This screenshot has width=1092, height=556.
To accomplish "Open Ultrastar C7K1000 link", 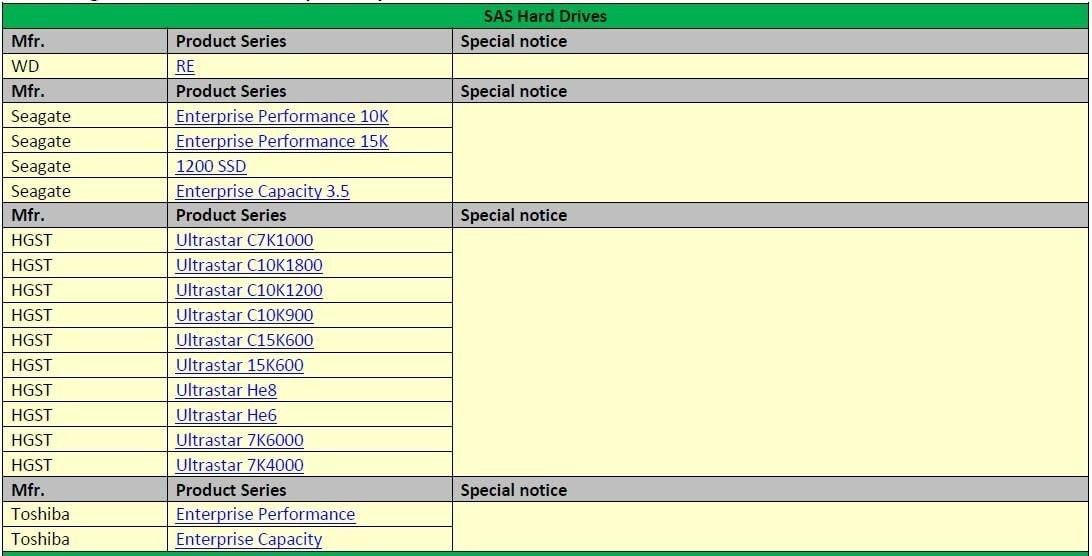I will click(244, 240).
